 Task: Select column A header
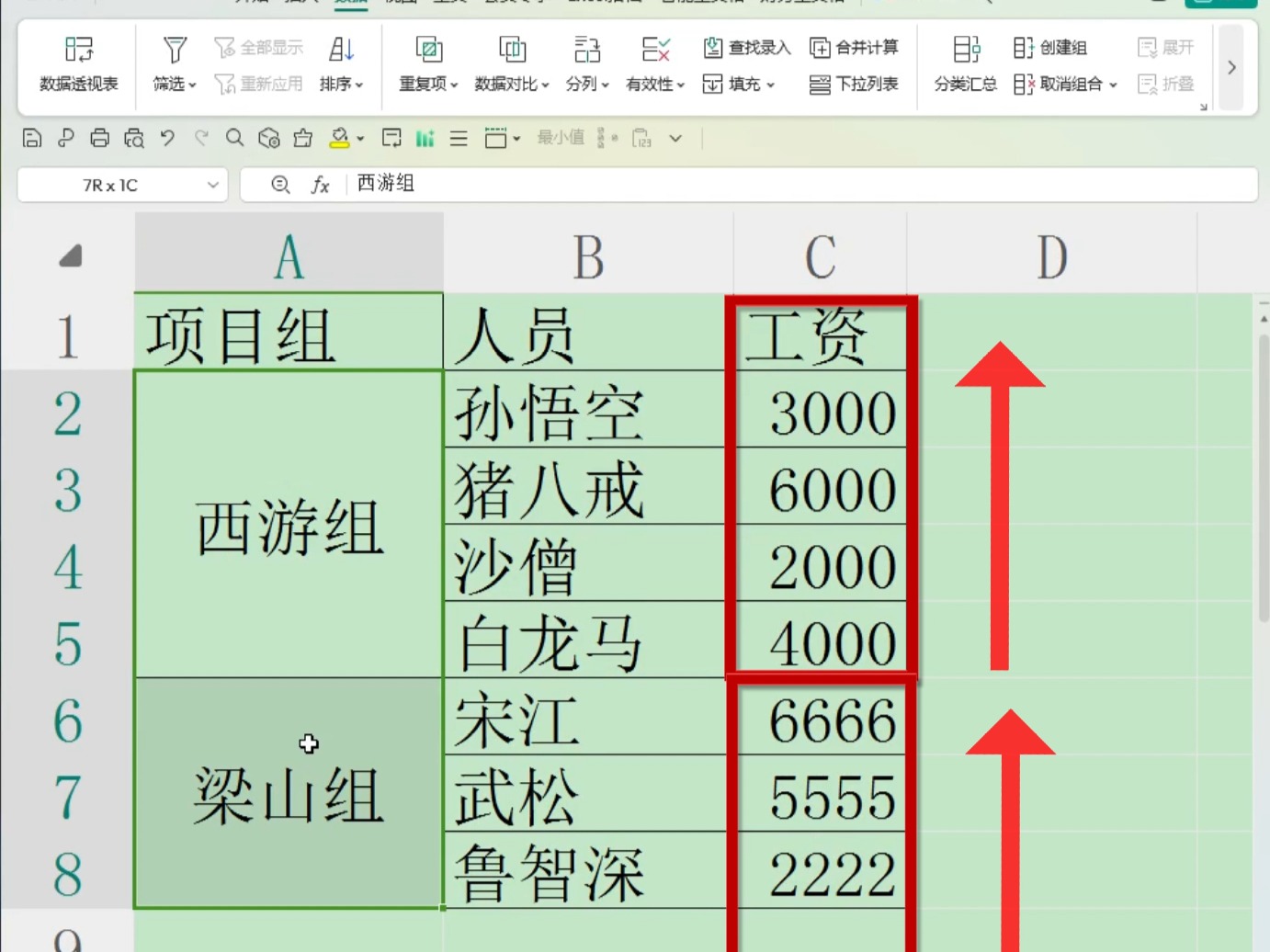click(289, 255)
